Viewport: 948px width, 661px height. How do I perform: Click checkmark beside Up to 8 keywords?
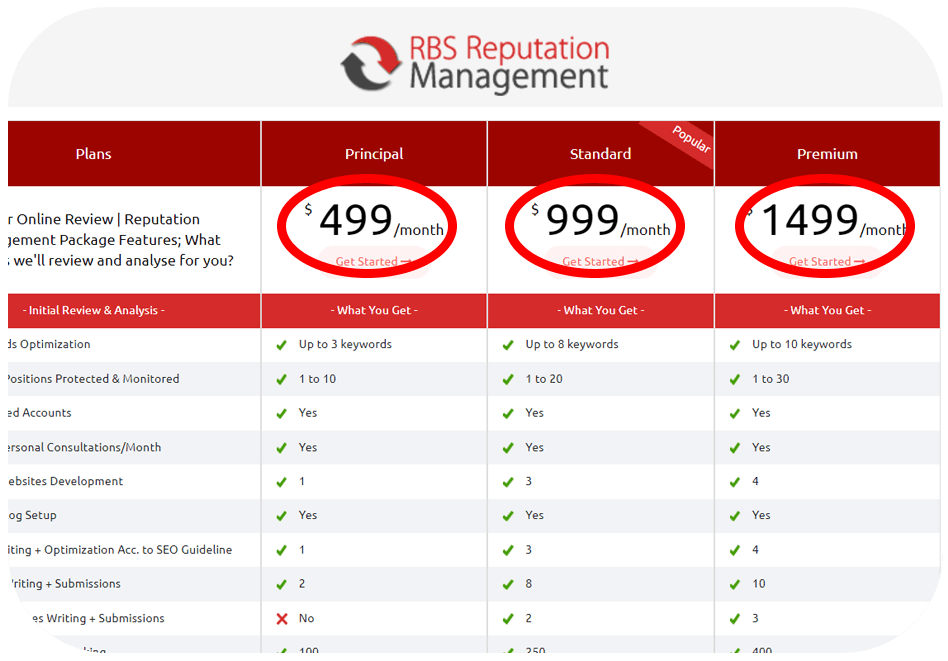click(508, 345)
